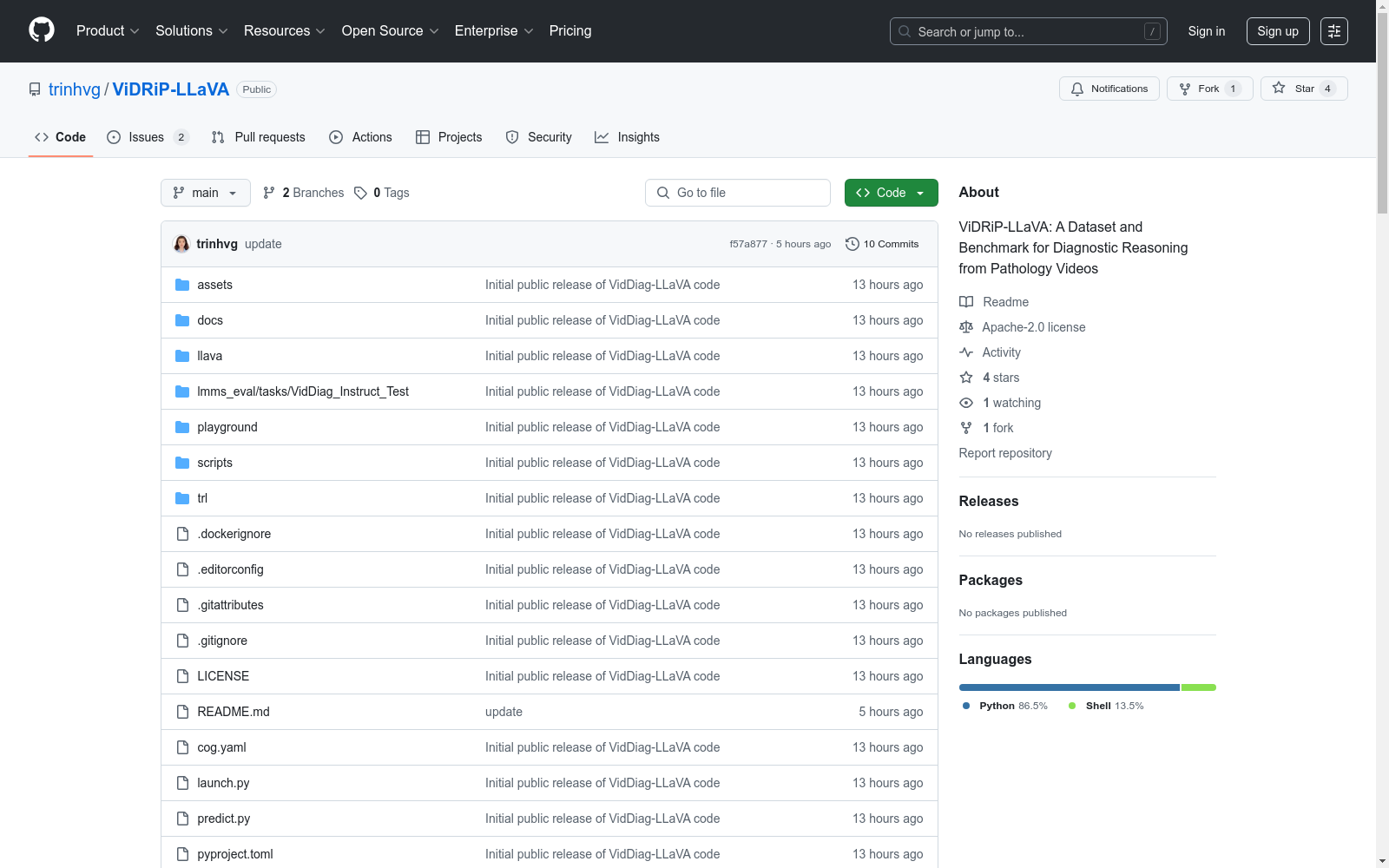Click the Notifications bell button

tap(1109, 89)
